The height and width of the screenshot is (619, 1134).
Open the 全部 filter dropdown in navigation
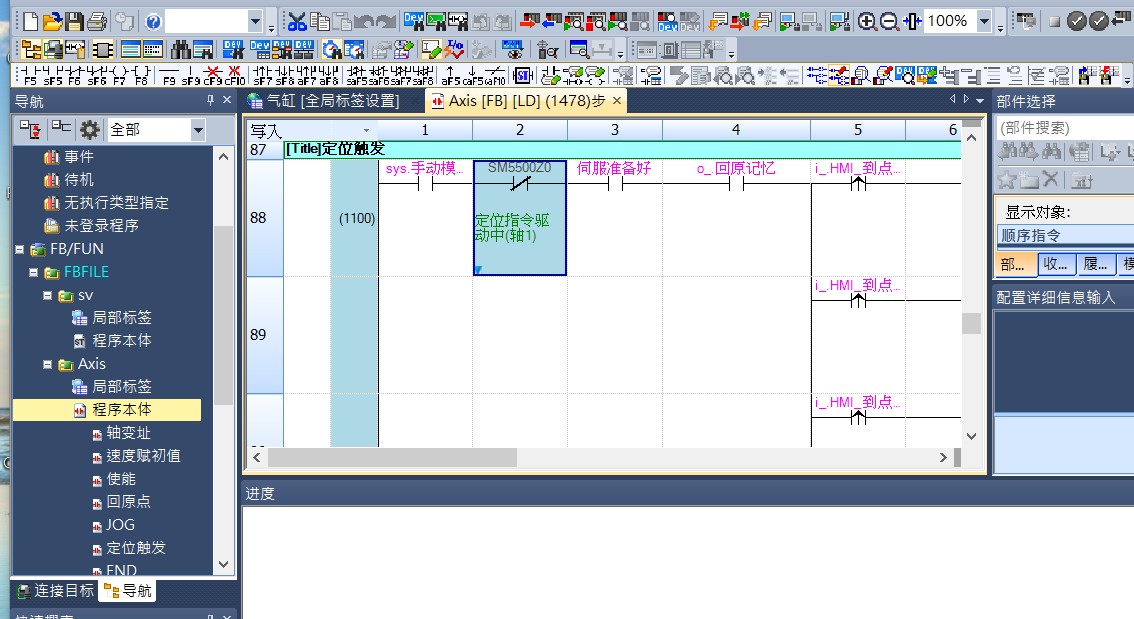[197, 130]
